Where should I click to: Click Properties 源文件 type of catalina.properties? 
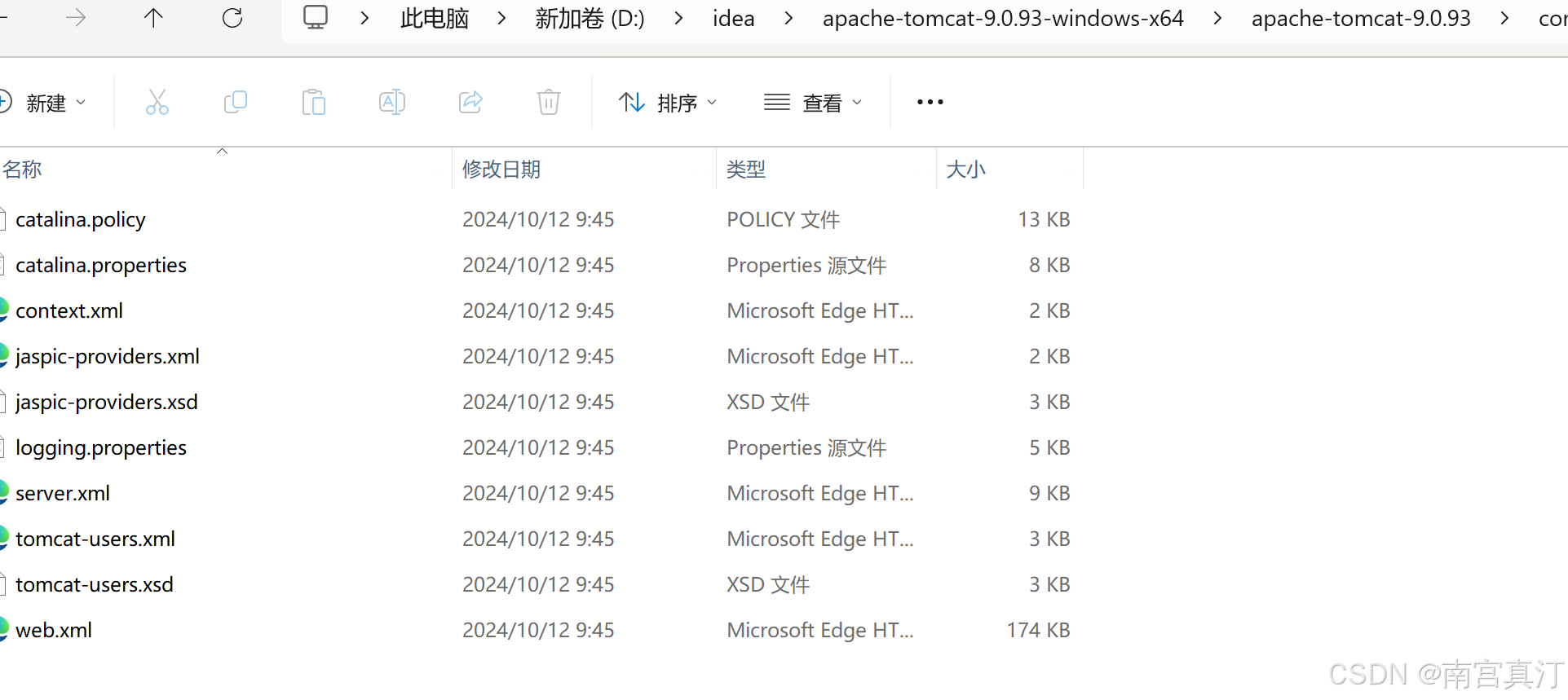coord(806,265)
